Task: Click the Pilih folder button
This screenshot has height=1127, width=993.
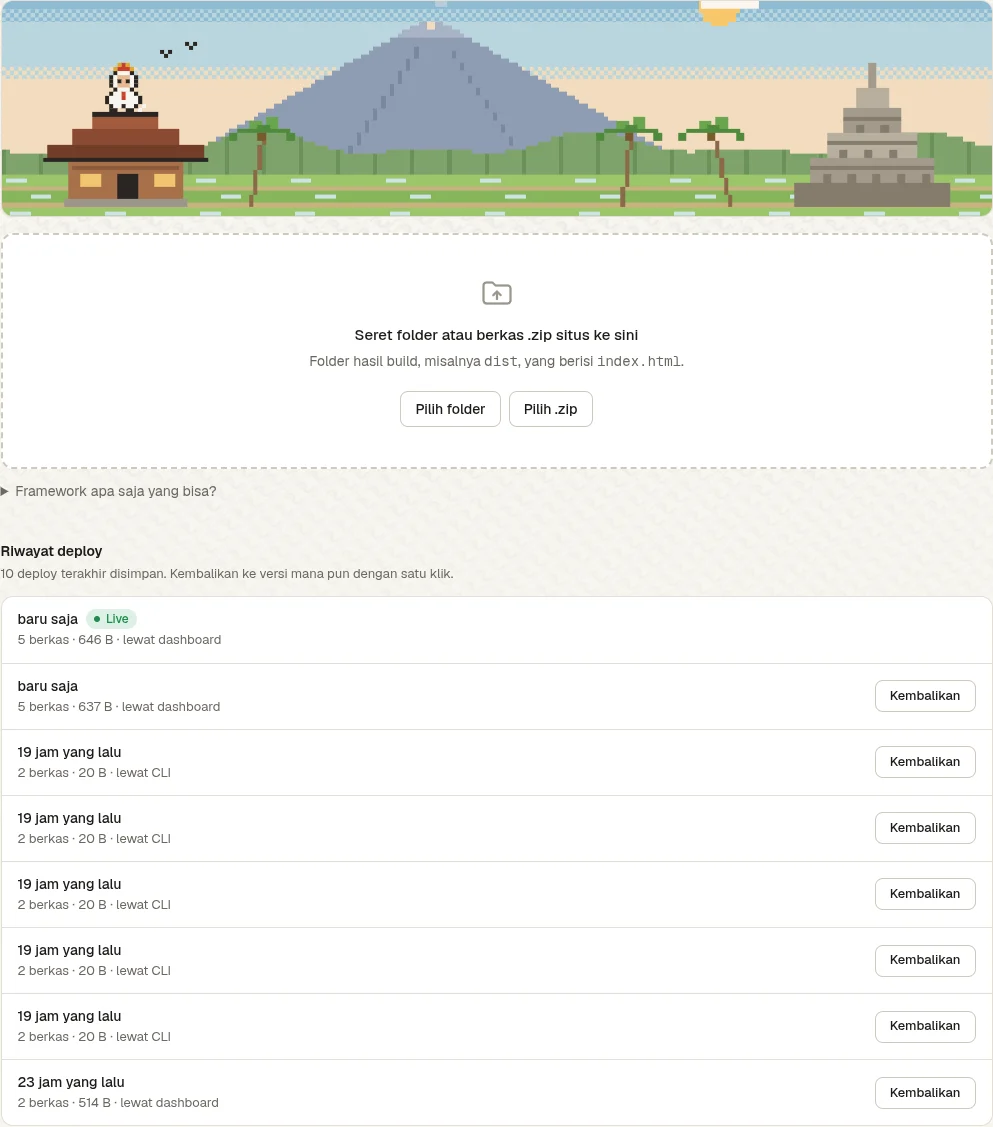Action: (451, 409)
